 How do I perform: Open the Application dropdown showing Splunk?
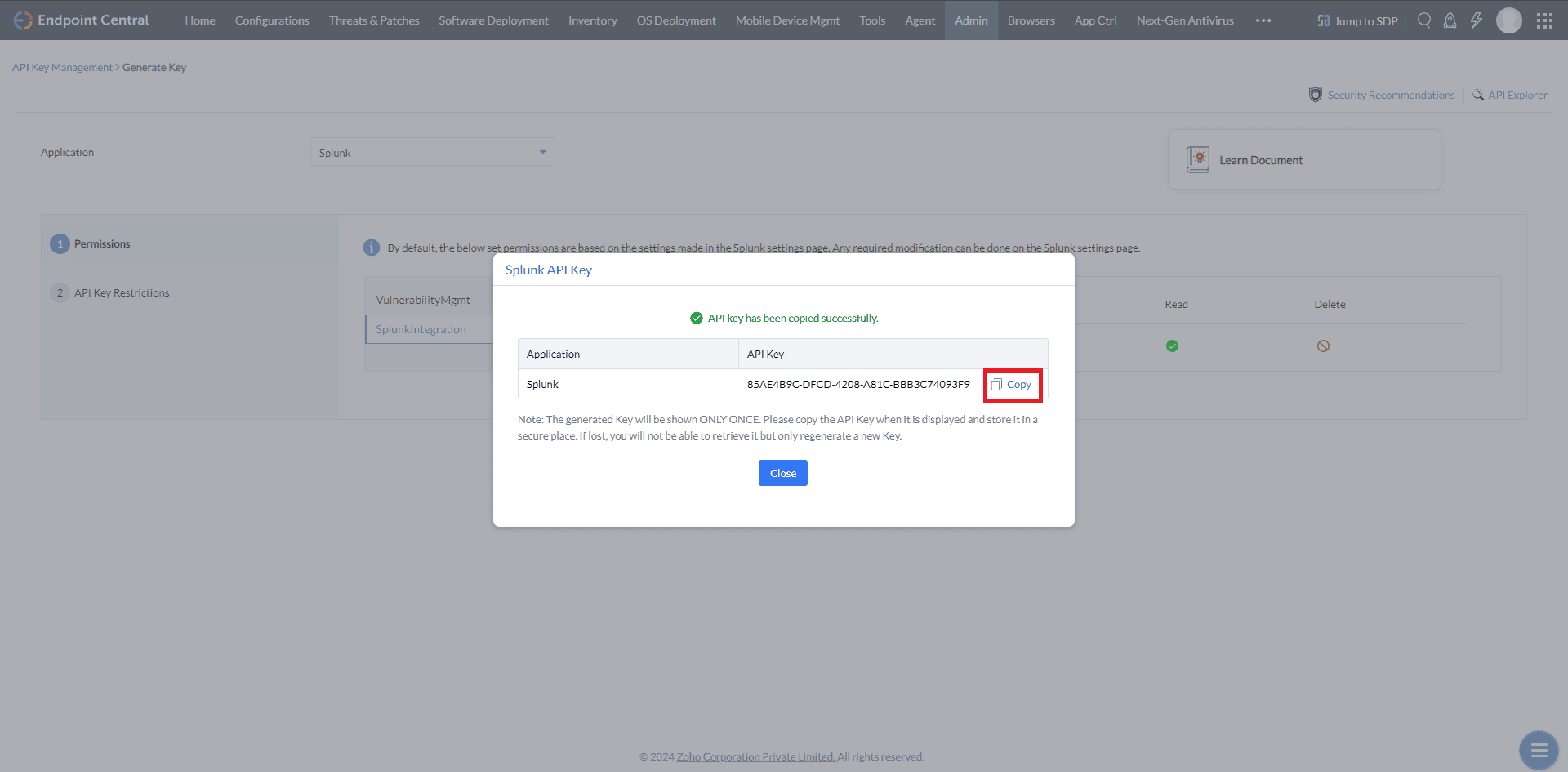tap(433, 152)
